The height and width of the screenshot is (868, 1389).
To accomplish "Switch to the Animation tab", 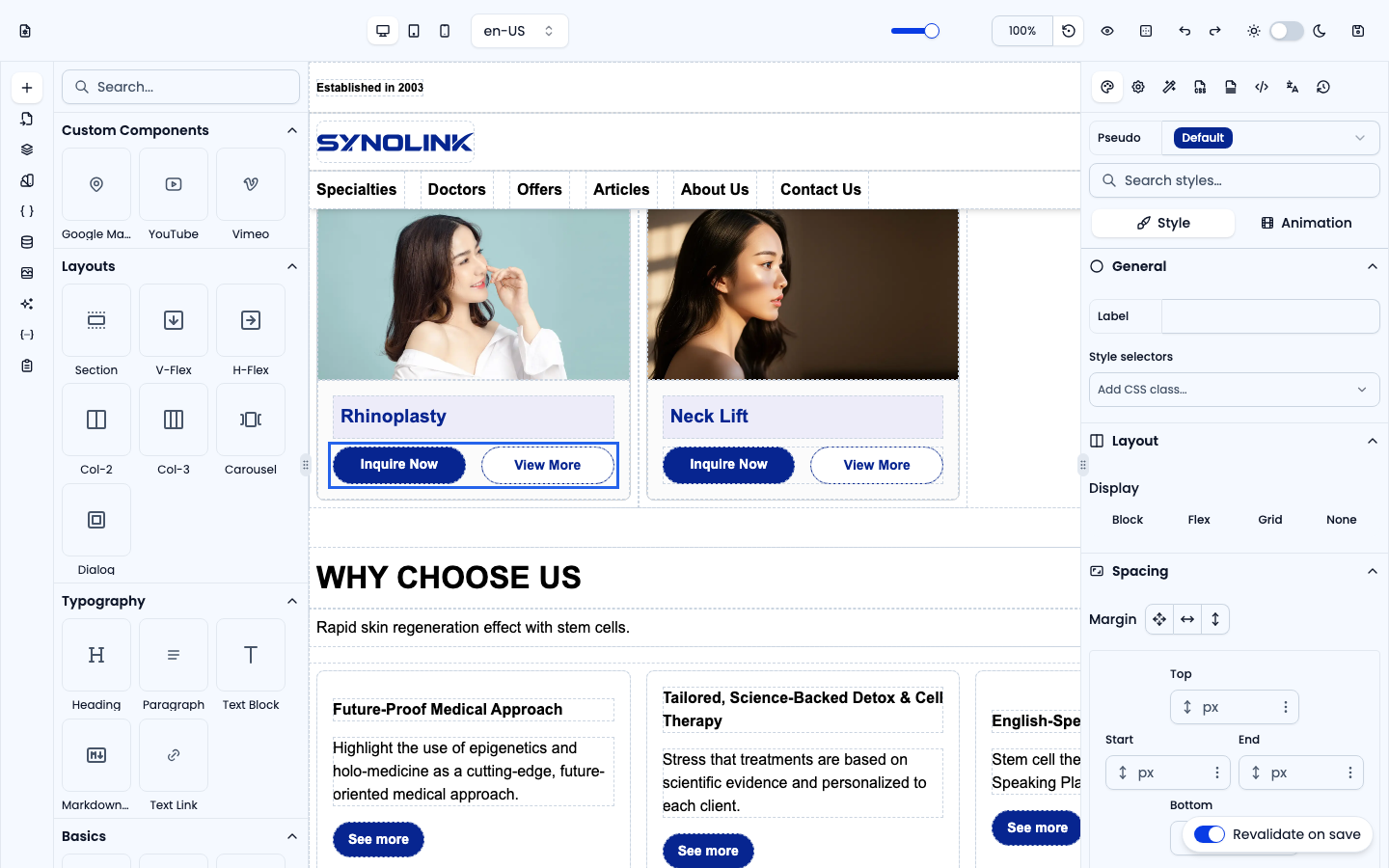I will pos(1306,223).
